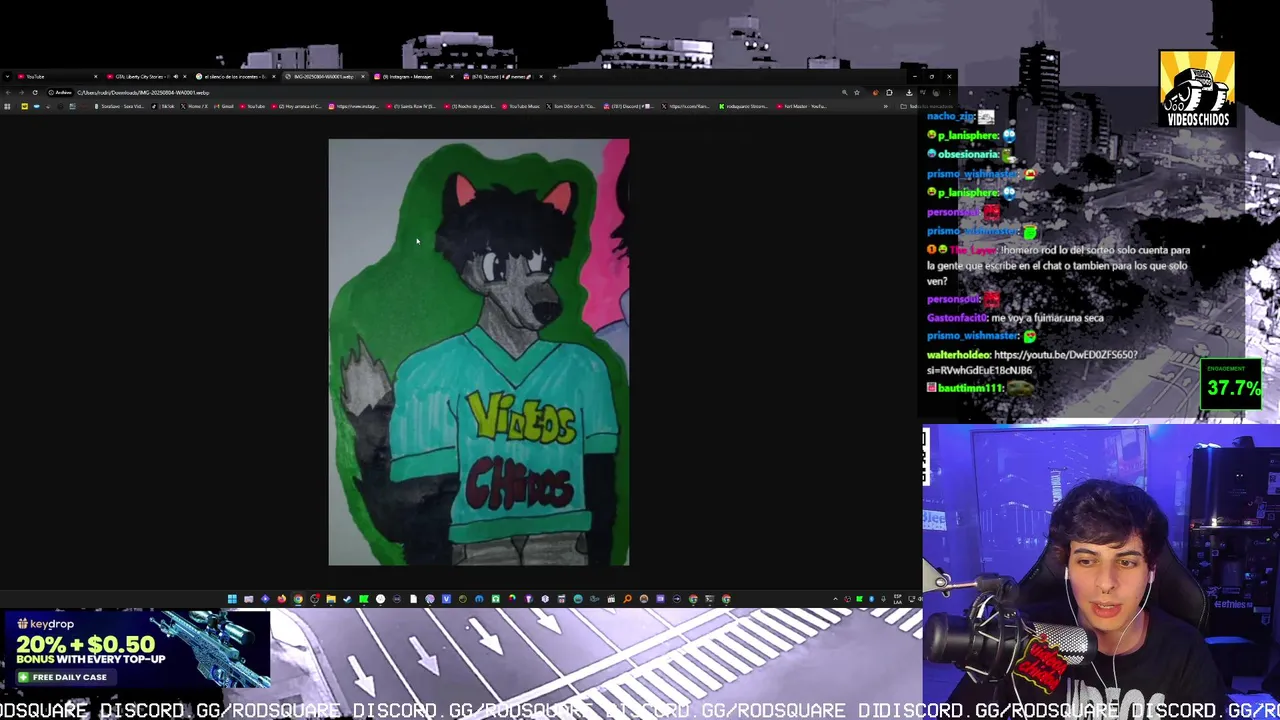The width and height of the screenshot is (1280, 720).
Task: Bookmark this page with the star icon
Action: [x=857, y=92]
